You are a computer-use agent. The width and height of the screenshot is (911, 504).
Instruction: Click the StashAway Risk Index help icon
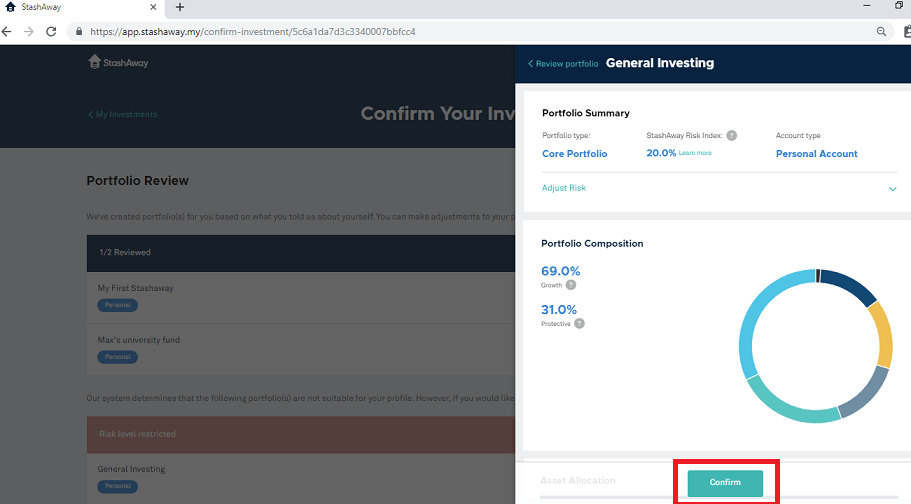point(731,135)
